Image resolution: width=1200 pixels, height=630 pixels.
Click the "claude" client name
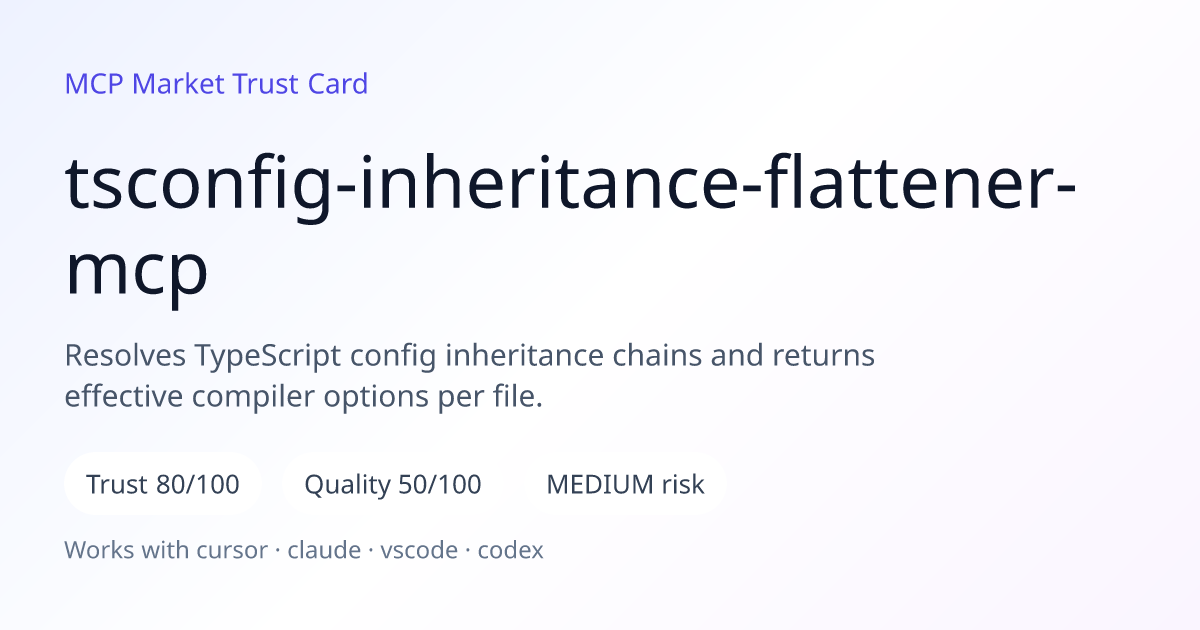click(x=324, y=550)
